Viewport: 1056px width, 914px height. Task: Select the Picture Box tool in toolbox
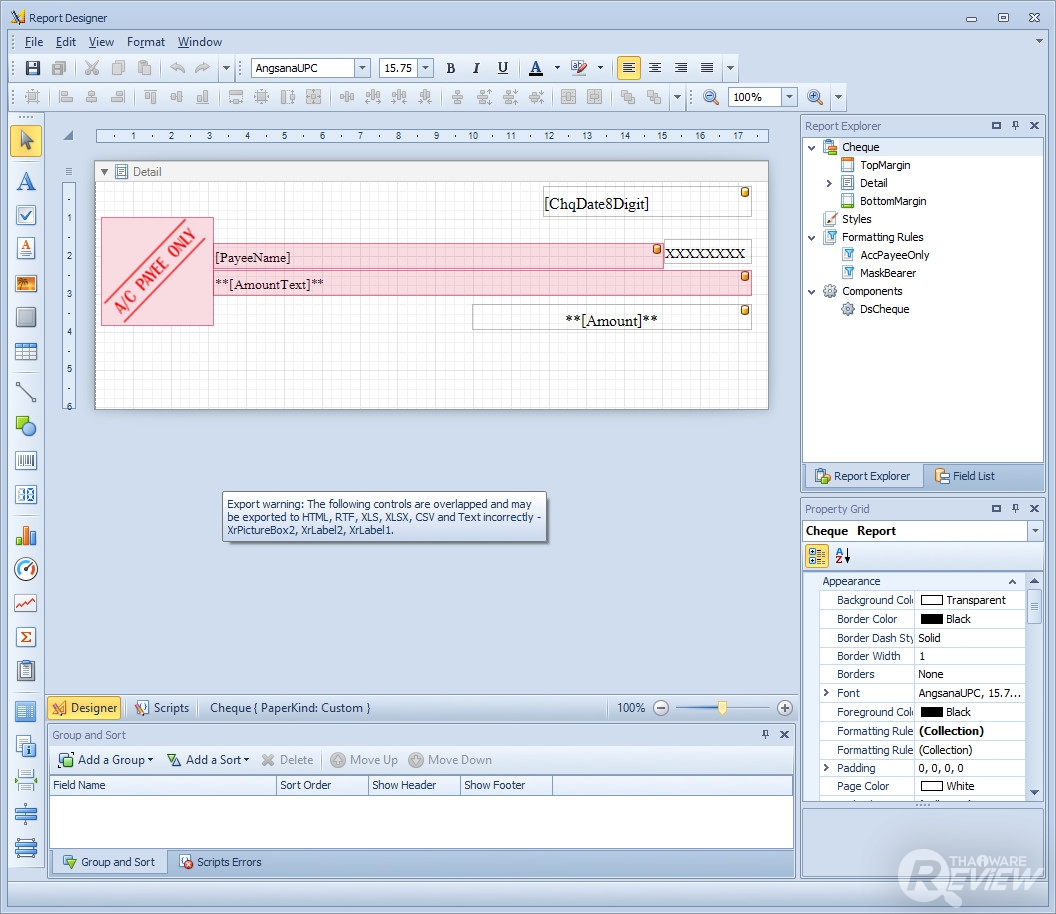coord(26,283)
